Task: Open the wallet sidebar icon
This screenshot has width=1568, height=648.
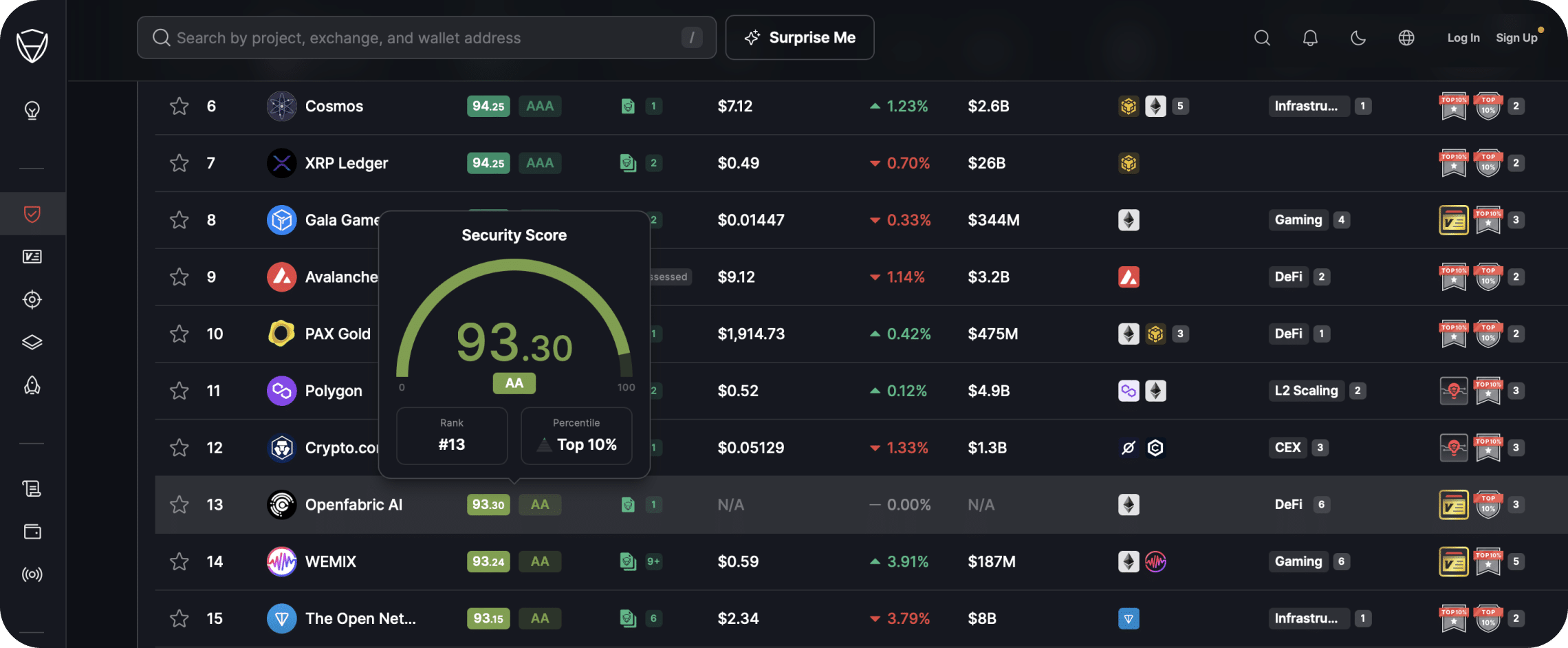Action: [x=32, y=531]
